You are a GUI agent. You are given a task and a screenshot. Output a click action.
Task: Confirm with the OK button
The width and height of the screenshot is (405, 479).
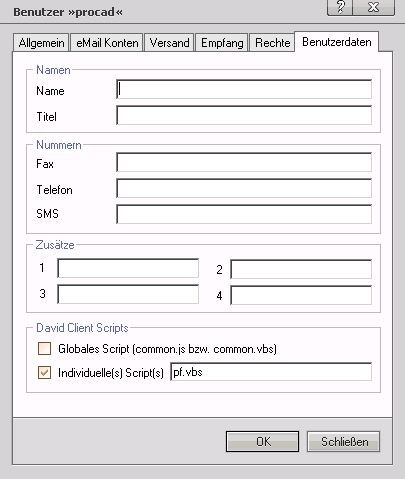click(x=262, y=442)
